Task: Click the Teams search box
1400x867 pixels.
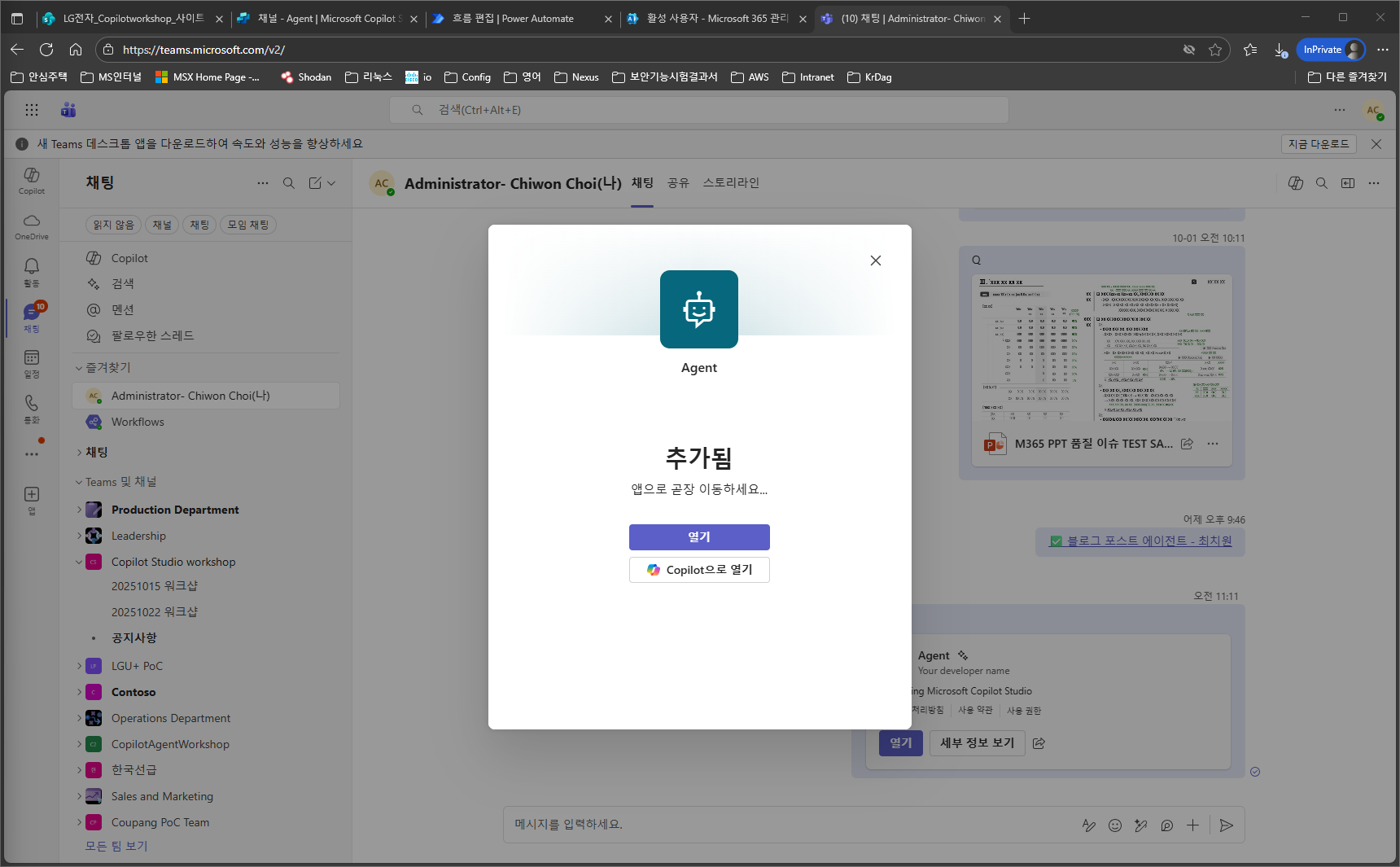Action: [698, 110]
